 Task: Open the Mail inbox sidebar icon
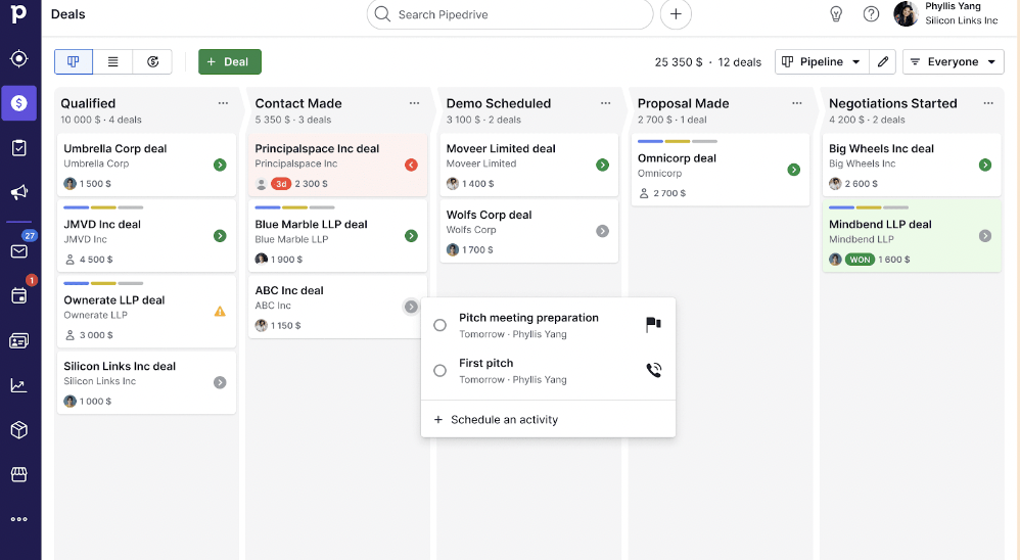pos(19,251)
